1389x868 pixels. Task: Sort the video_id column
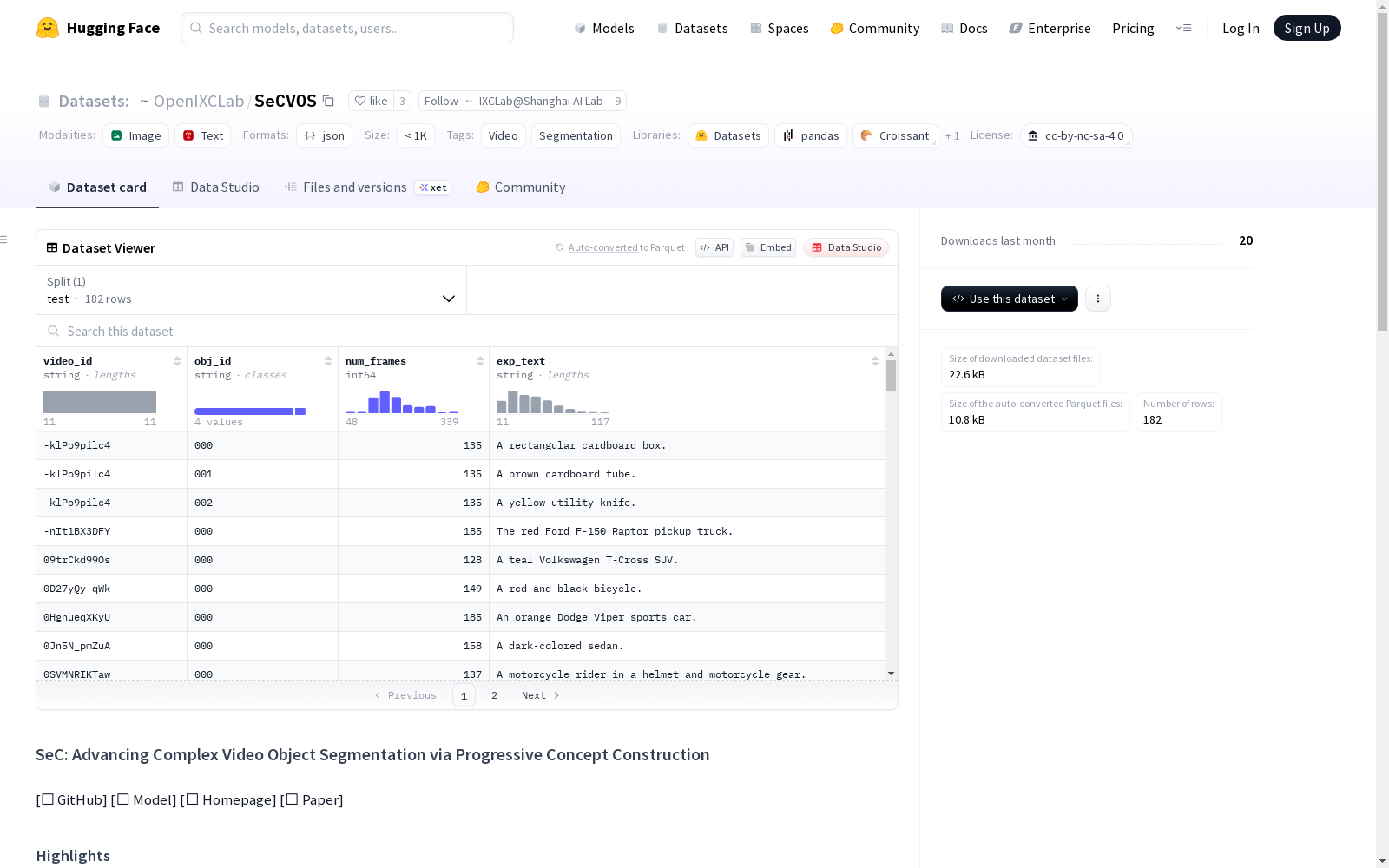[x=177, y=361]
